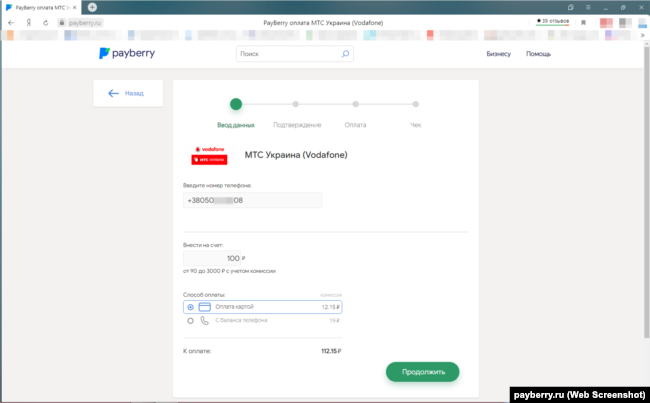Select the 'Оплата картой' radio button

pyautogui.click(x=191, y=307)
